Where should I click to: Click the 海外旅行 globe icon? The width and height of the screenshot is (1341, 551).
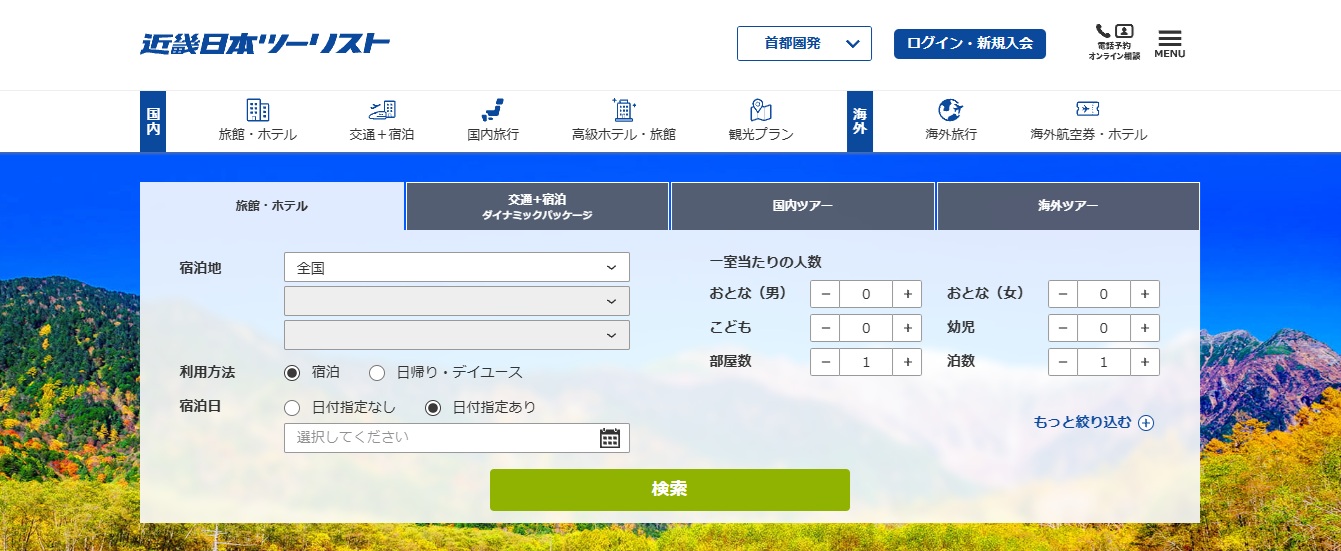pos(950,110)
